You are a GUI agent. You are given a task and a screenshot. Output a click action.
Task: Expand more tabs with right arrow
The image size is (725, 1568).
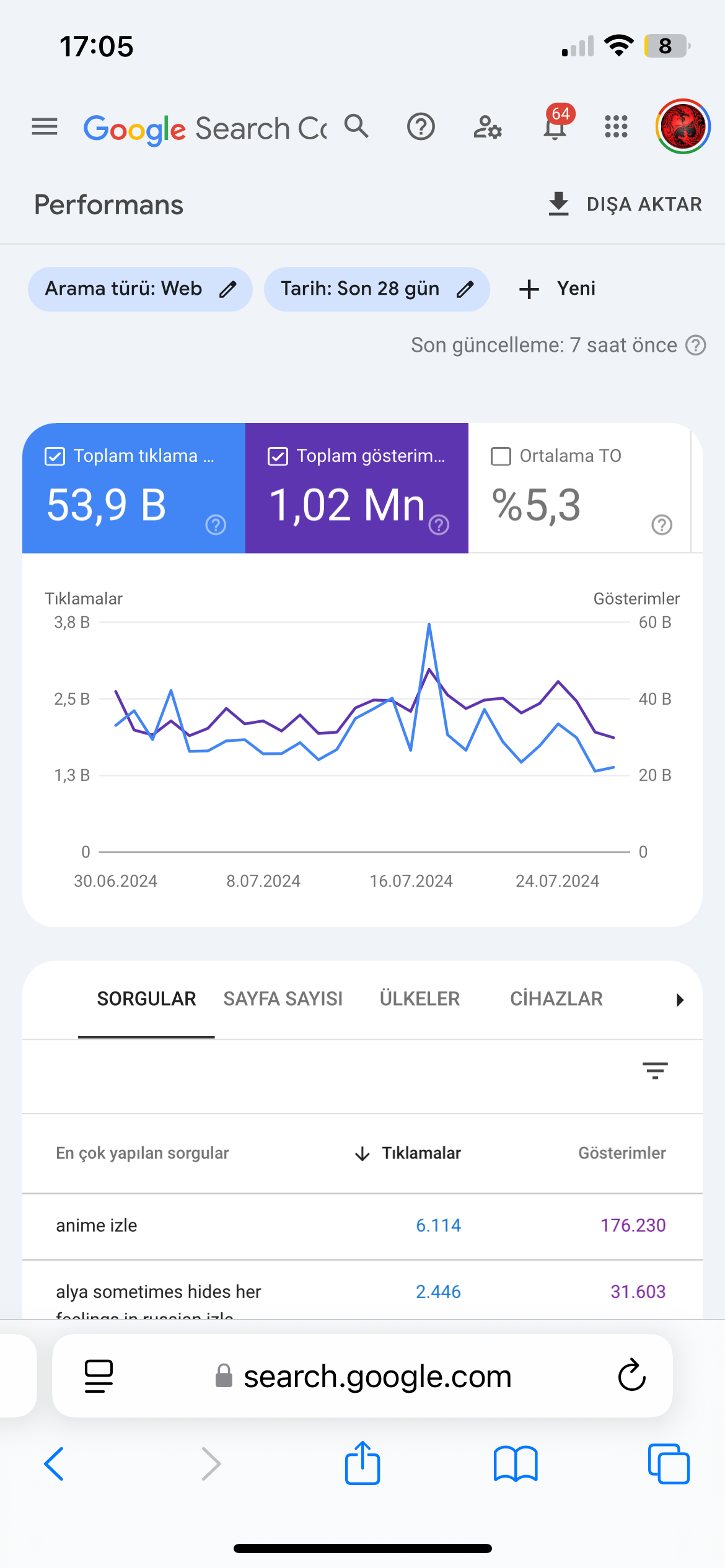click(680, 1000)
